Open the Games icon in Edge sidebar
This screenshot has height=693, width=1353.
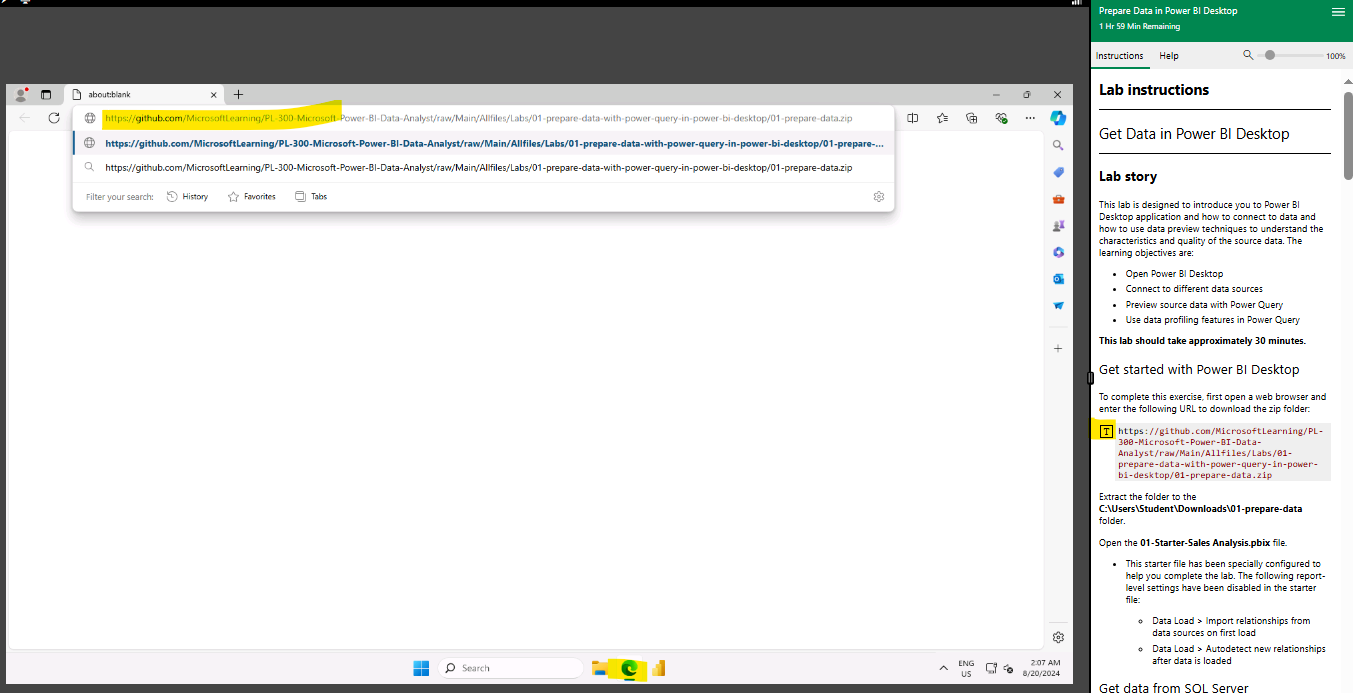point(1058,226)
